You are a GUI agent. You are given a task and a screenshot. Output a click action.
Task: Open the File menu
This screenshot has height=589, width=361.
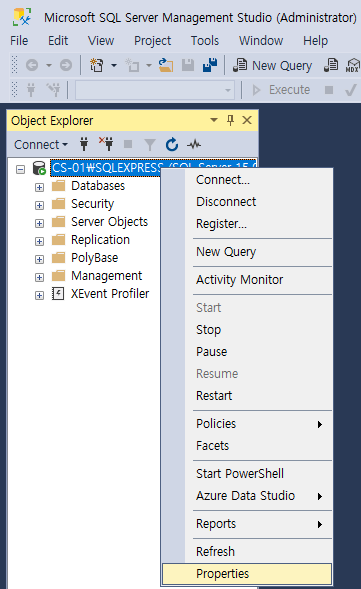click(x=19, y=41)
